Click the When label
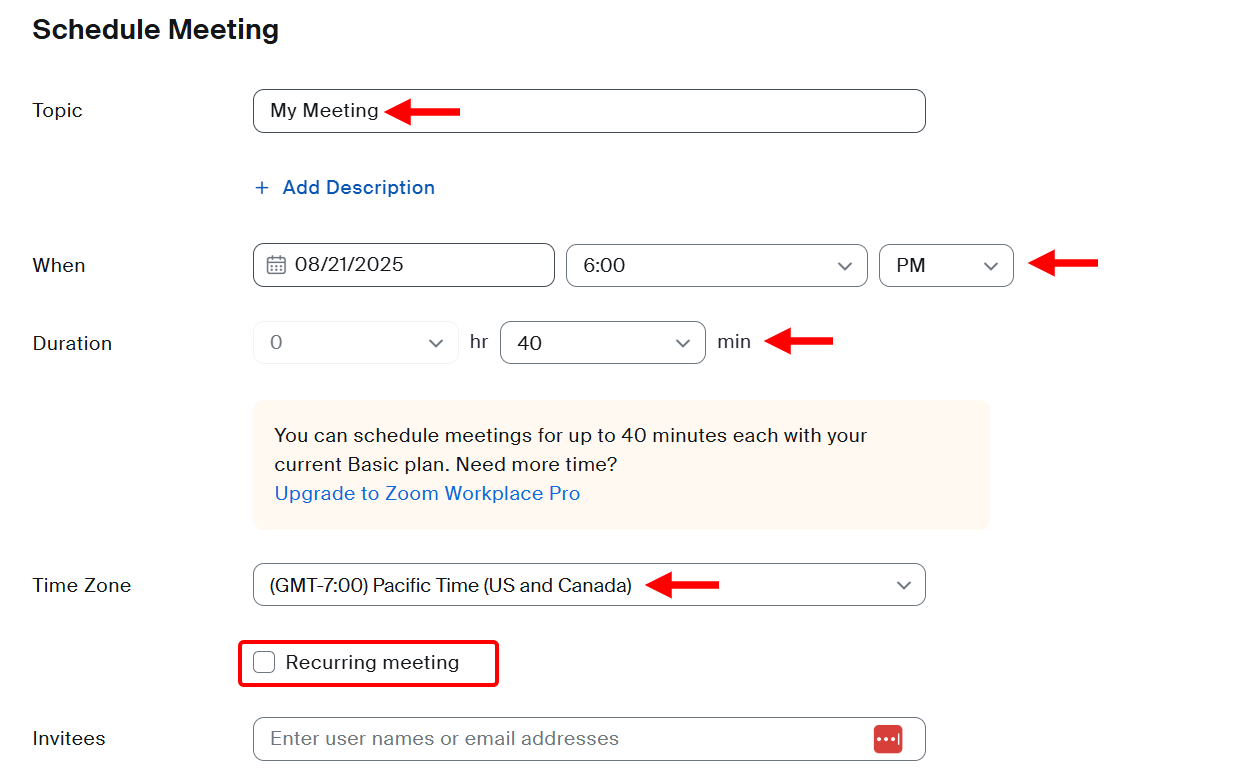This screenshot has width=1249, height=772. point(59,265)
